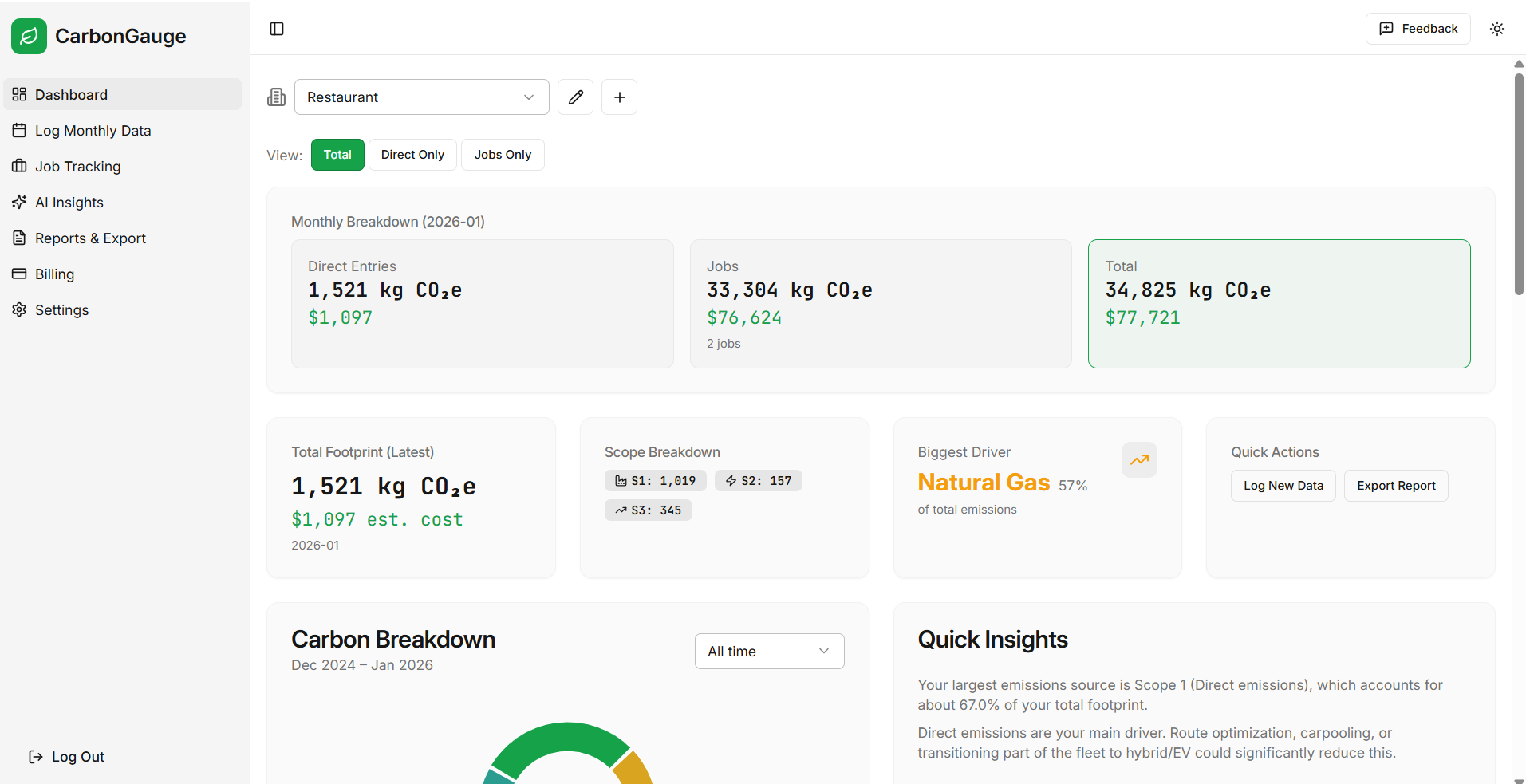Click Log New Data button
This screenshot has height=784, width=1526.
[x=1283, y=486]
